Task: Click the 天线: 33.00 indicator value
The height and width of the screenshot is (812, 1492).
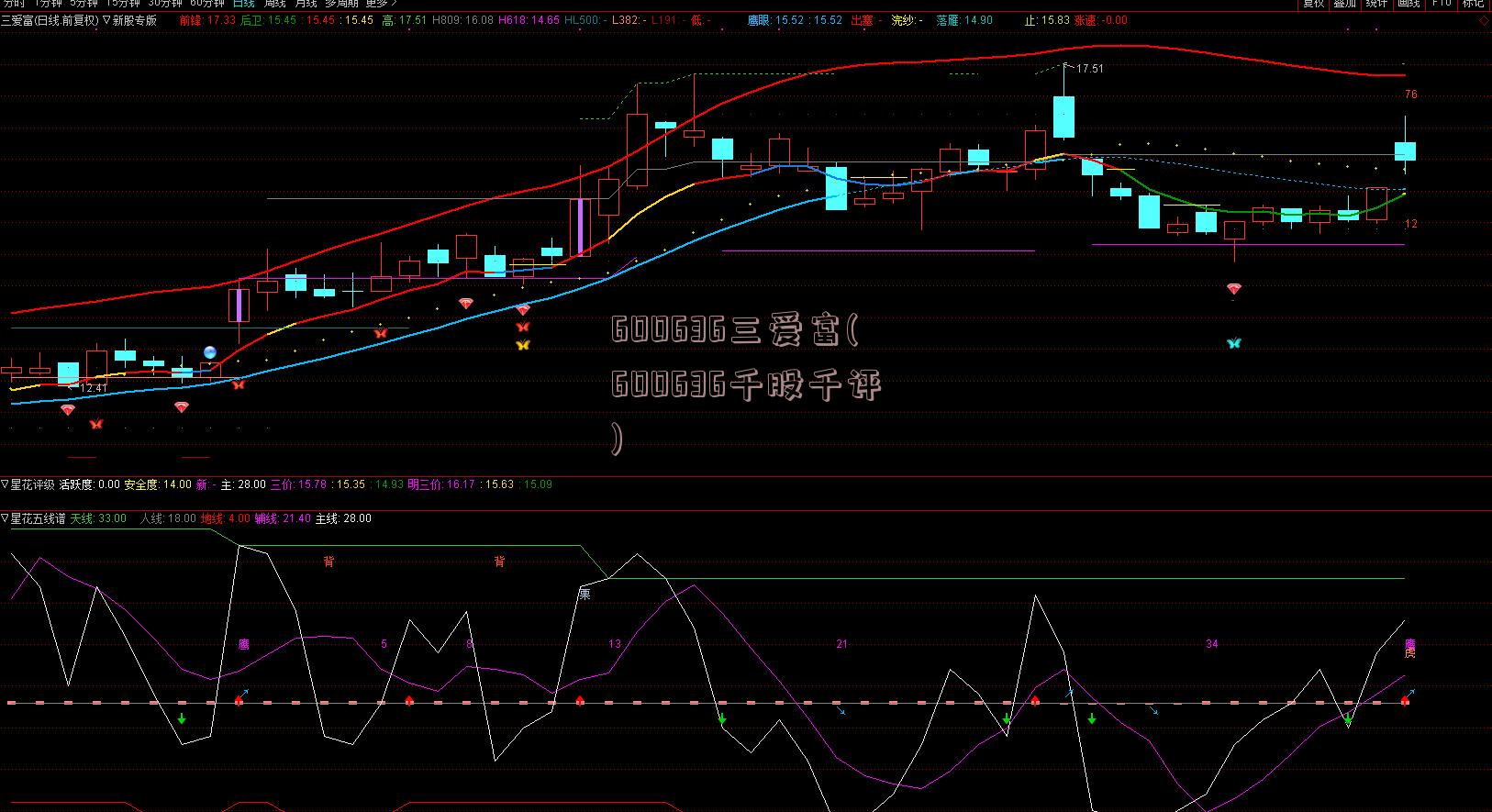Action: click(98, 518)
